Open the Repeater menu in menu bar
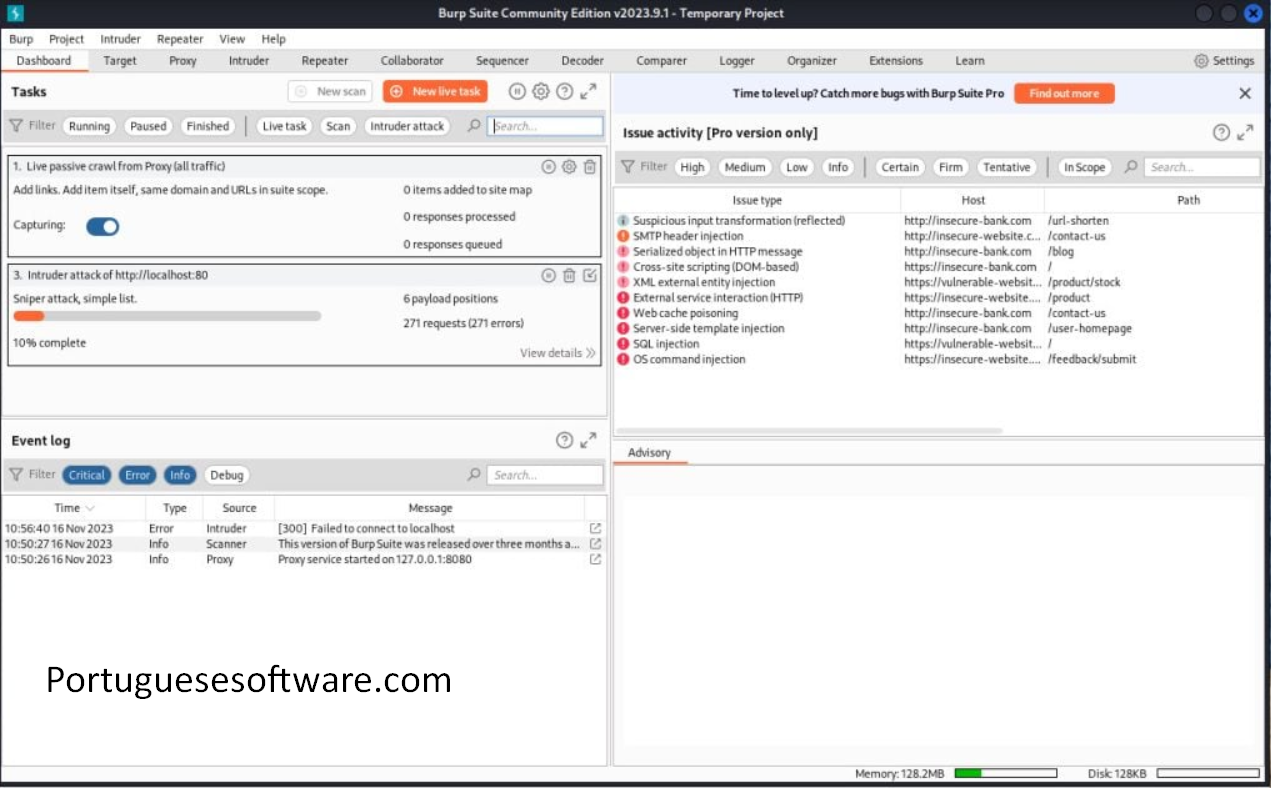This screenshot has height=788, width=1271. [180, 39]
